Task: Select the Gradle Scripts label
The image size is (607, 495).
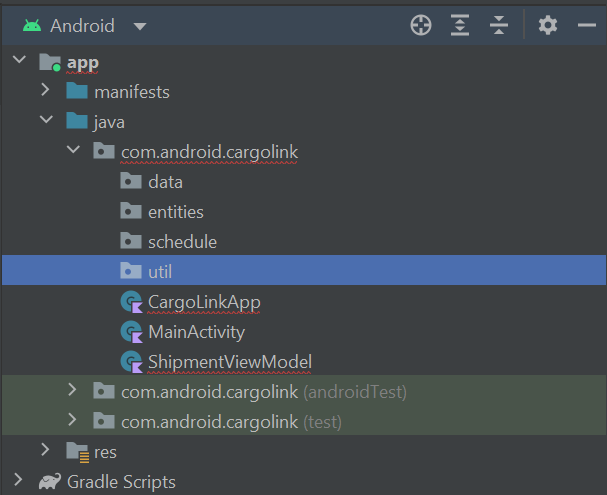Action: (x=121, y=482)
